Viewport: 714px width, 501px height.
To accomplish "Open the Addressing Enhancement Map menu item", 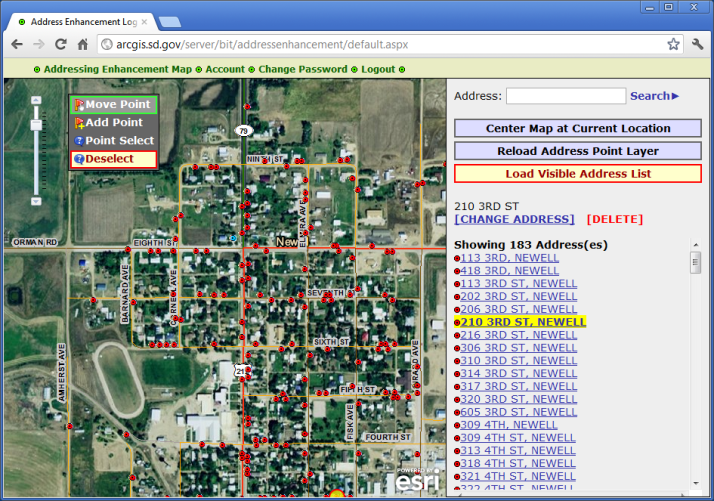I will (x=117, y=69).
